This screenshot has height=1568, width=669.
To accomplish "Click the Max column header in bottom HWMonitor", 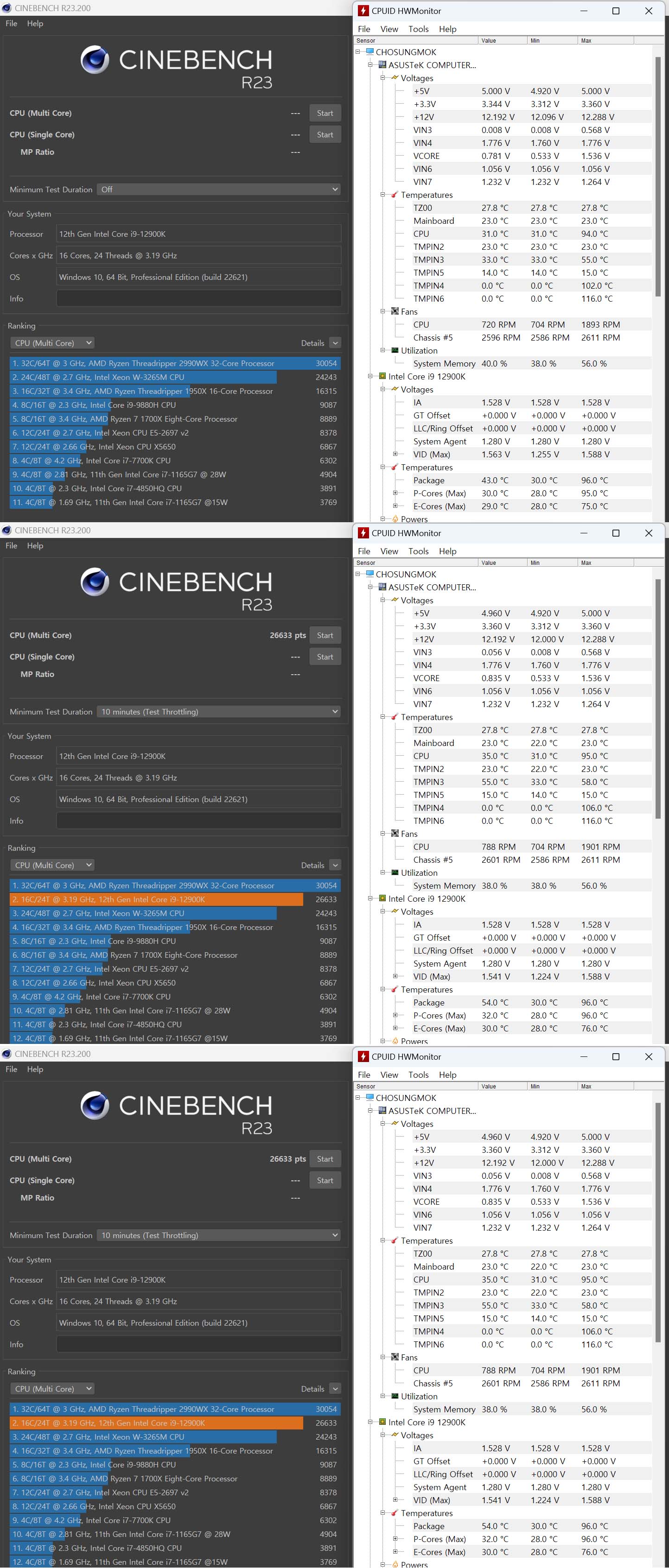I will click(x=605, y=1086).
